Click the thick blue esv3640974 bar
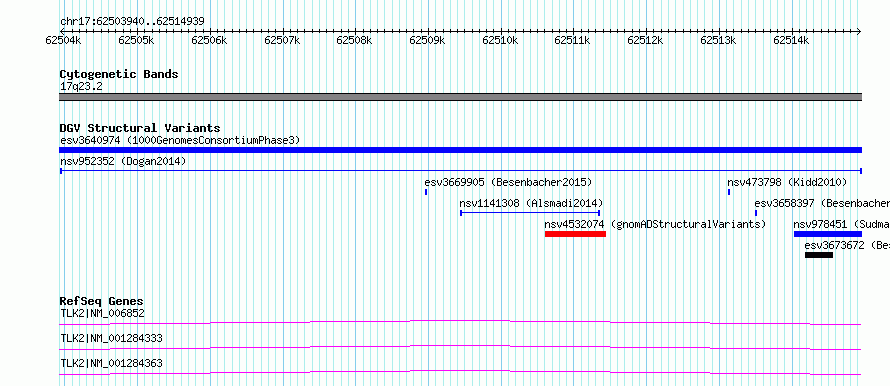Viewport: 890px width, 386px height. coord(461,150)
